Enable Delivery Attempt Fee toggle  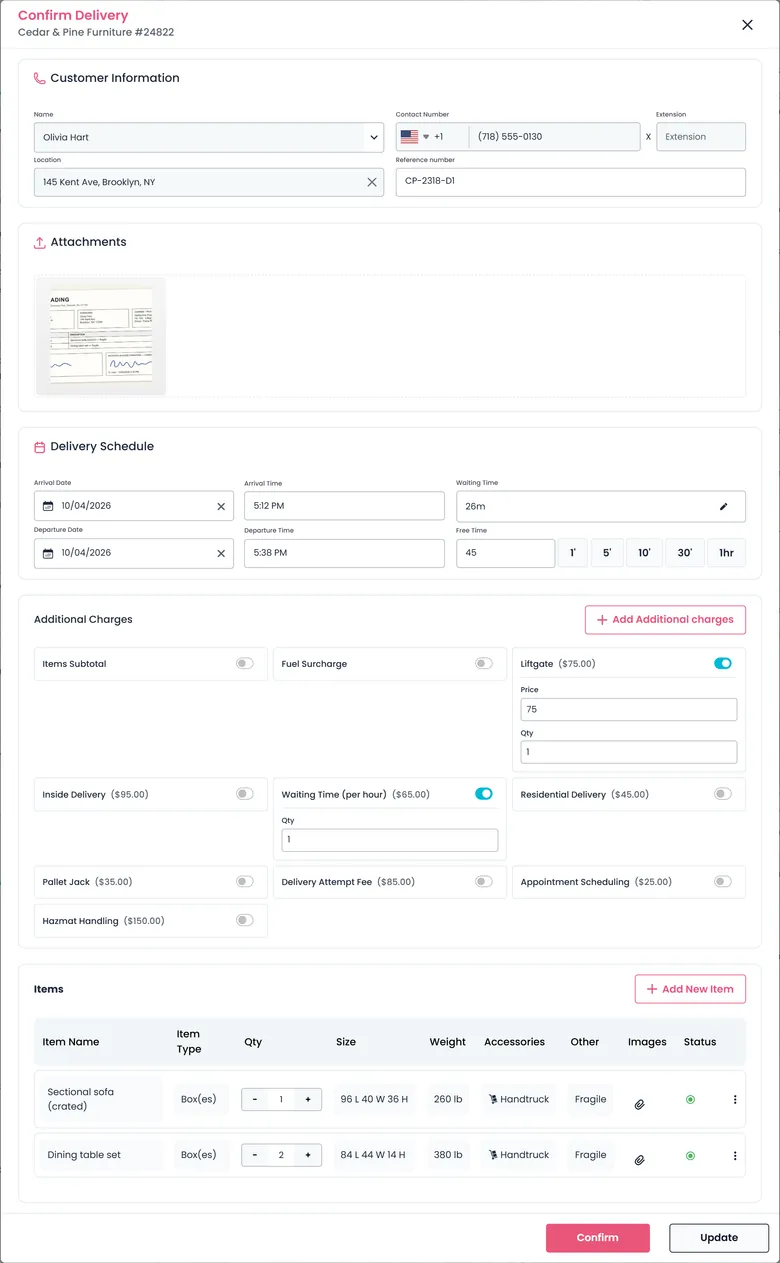484,882
